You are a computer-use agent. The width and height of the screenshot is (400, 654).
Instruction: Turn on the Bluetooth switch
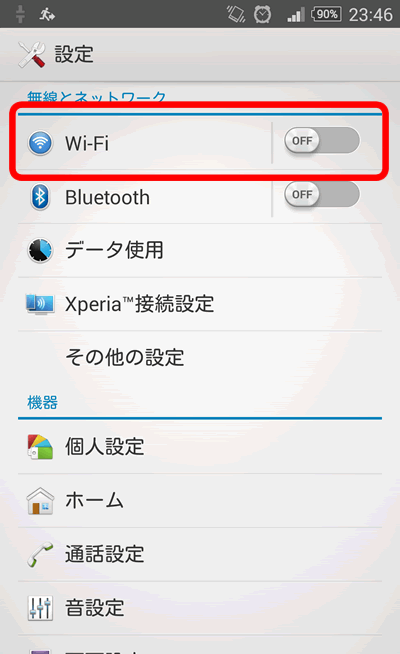pos(322,194)
